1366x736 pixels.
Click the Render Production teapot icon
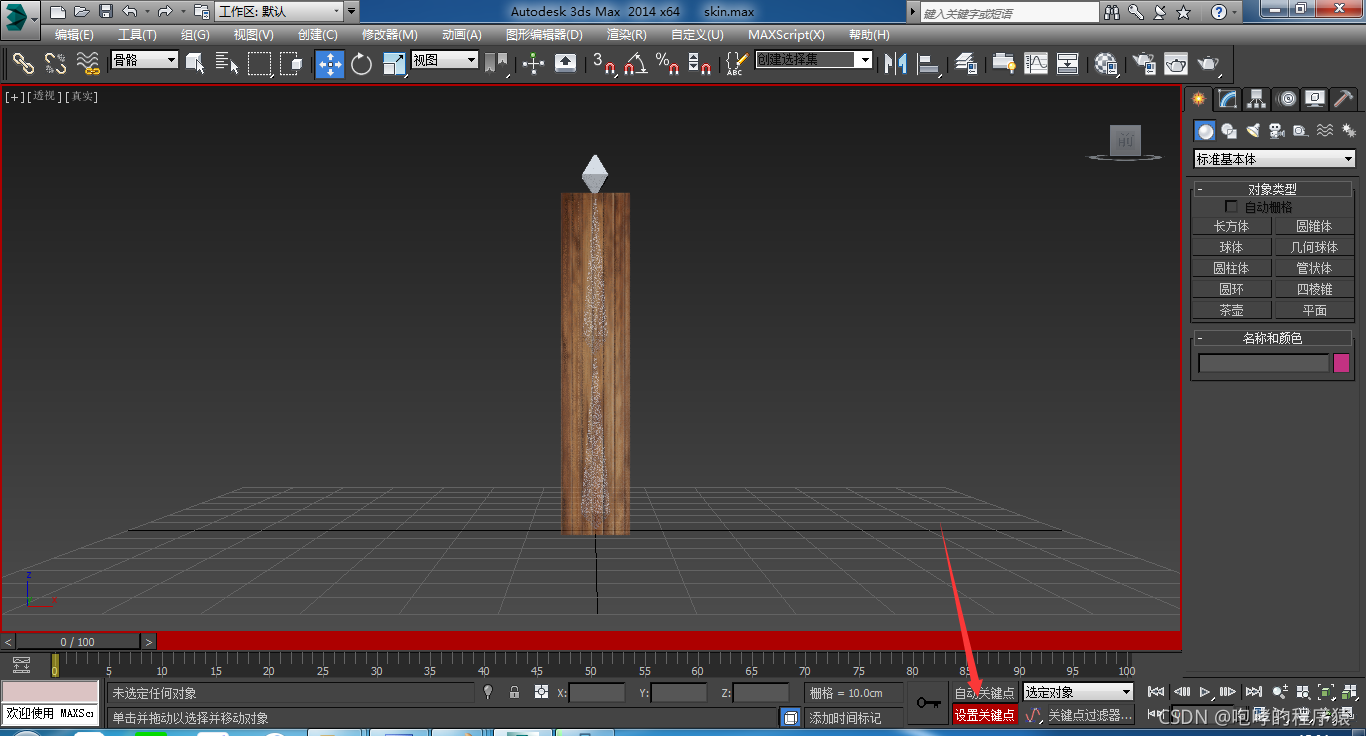(1209, 64)
